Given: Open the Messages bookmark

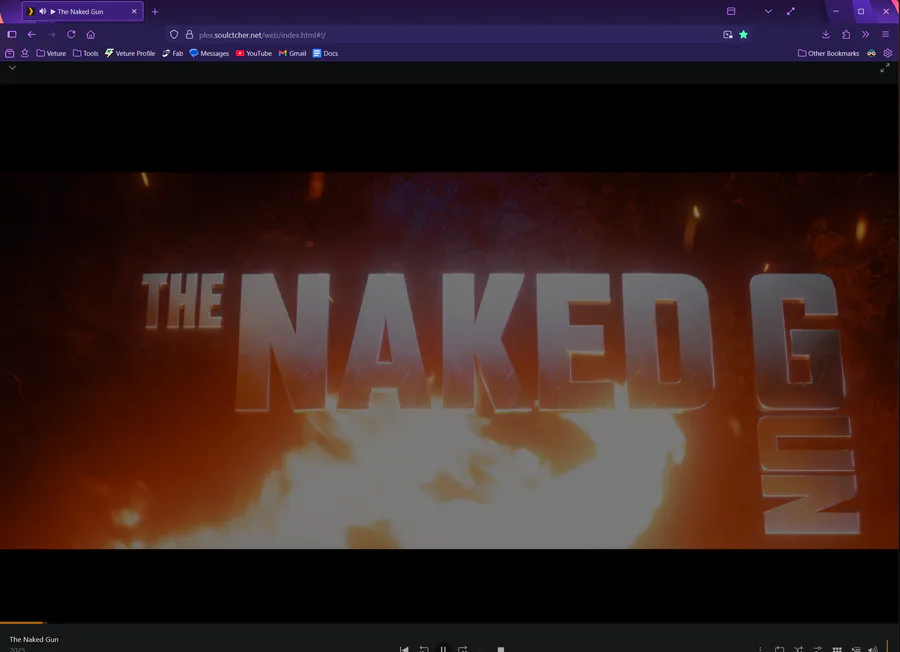Looking at the screenshot, I should click(209, 53).
